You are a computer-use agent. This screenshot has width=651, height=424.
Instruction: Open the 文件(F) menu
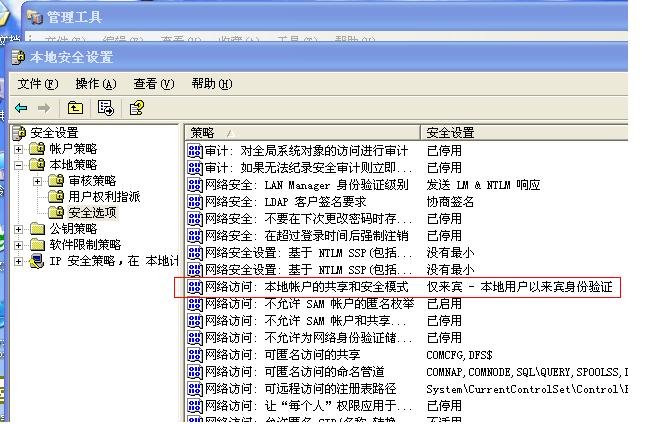[38, 84]
